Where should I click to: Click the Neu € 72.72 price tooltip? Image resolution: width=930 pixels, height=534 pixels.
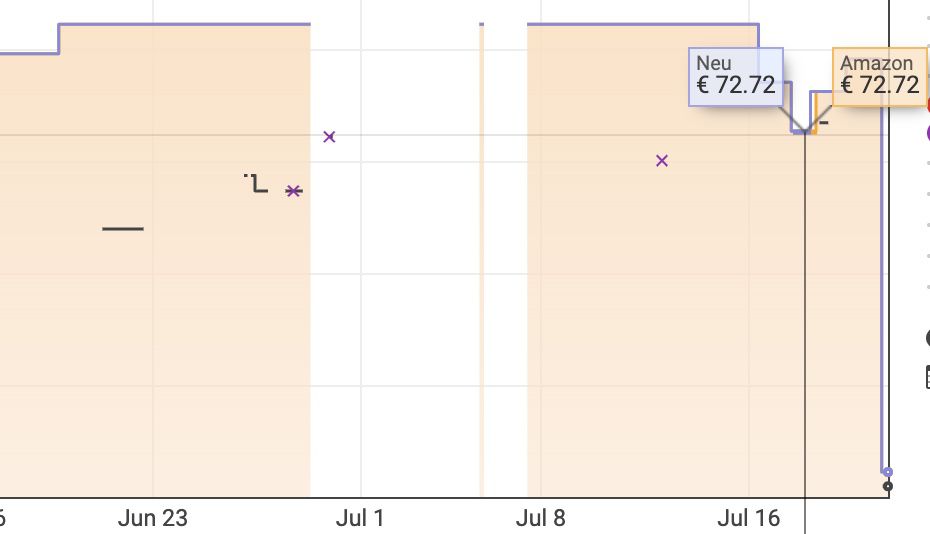point(735,77)
